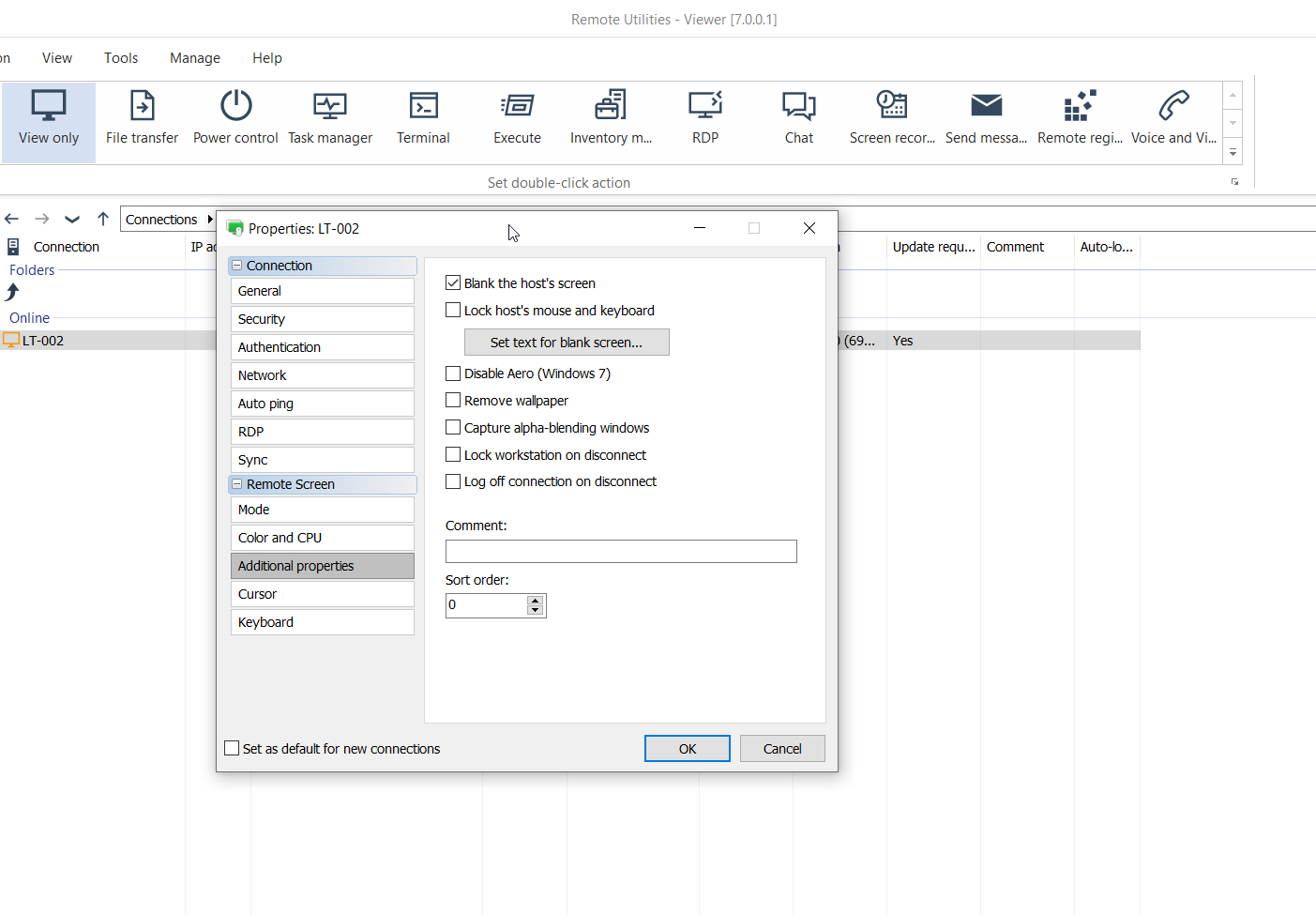Increase the Sort order value
This screenshot has width=1316, height=915.
(x=535, y=601)
